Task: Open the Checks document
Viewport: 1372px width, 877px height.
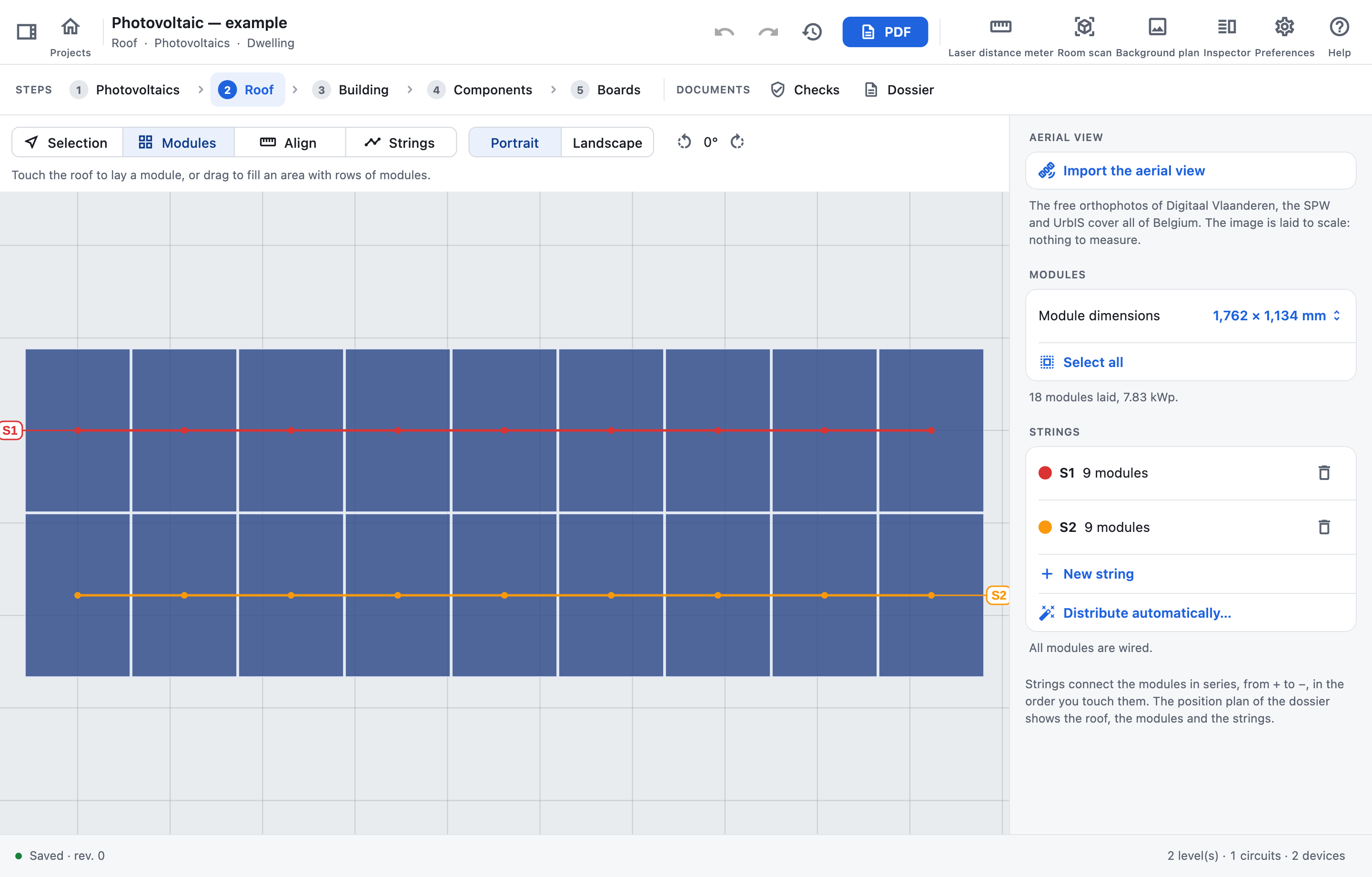Action: (x=805, y=90)
